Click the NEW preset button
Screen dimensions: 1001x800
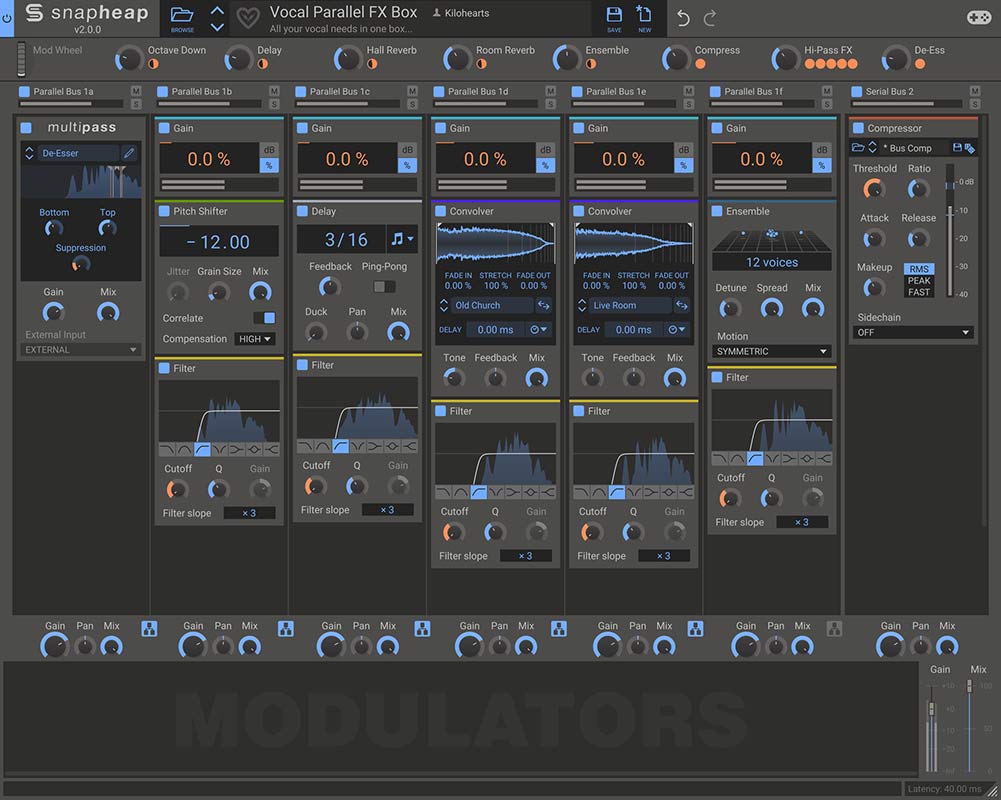643,17
